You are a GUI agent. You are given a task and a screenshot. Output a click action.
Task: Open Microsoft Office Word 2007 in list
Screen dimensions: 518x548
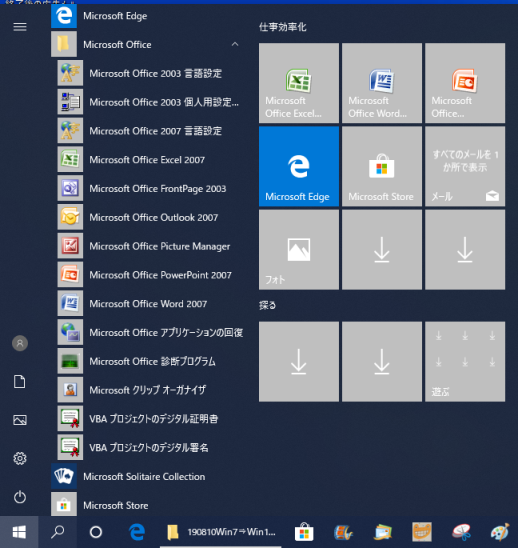pyautogui.click(x=150, y=304)
